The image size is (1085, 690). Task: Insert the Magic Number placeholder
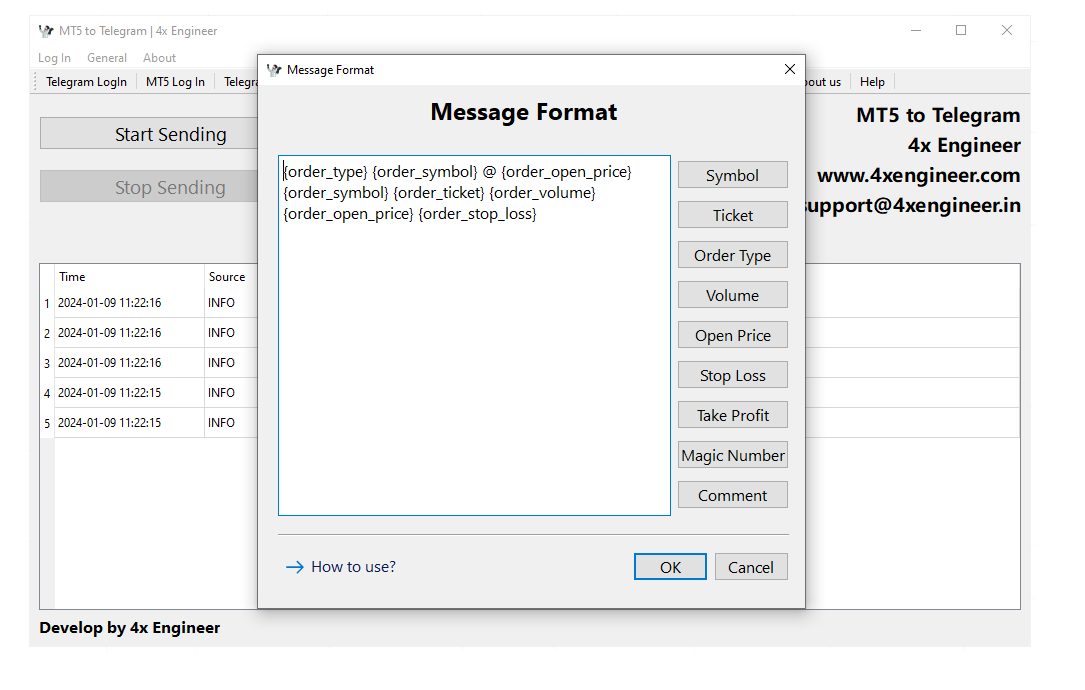tap(732, 455)
